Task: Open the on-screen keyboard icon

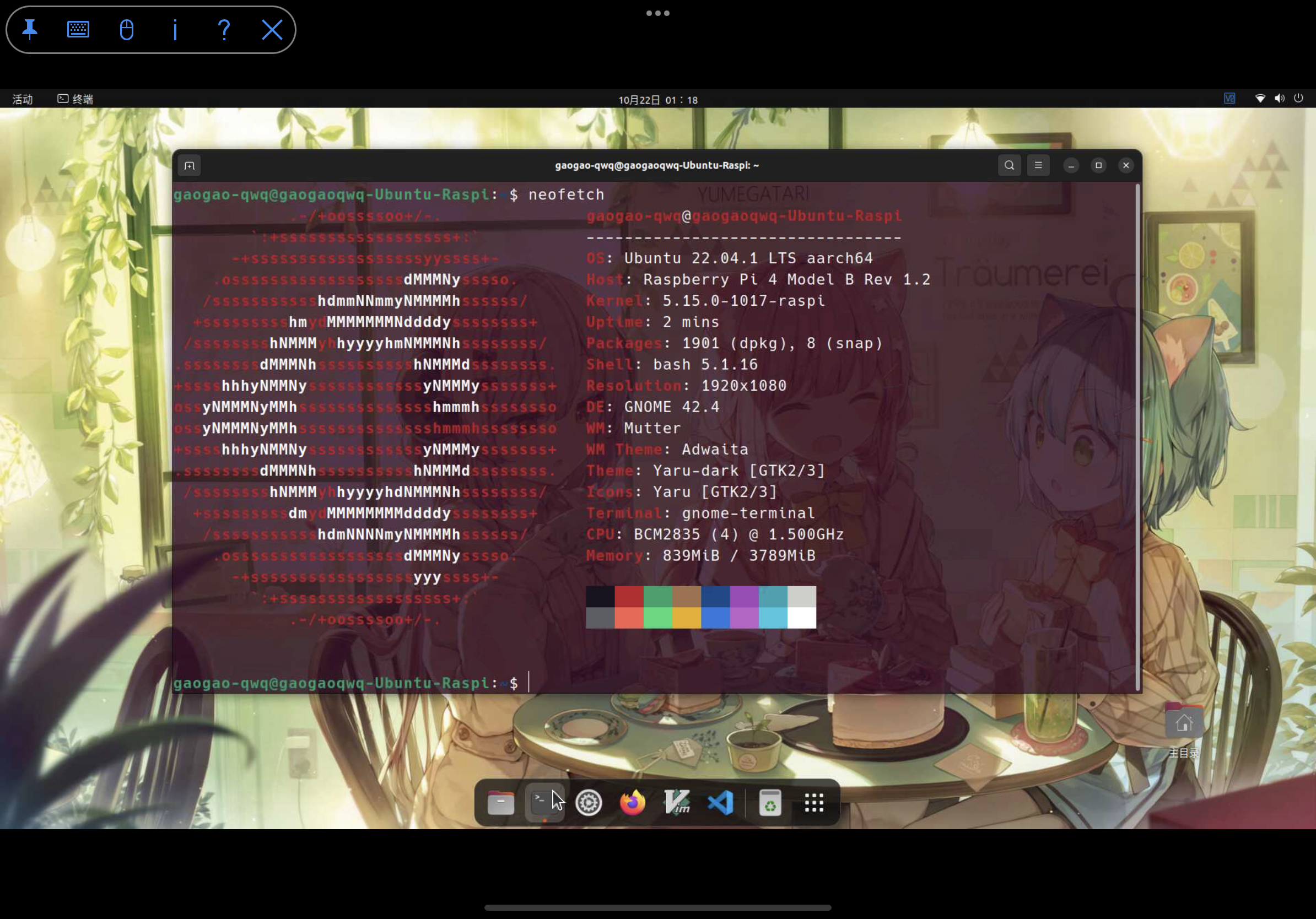Action: click(x=78, y=29)
